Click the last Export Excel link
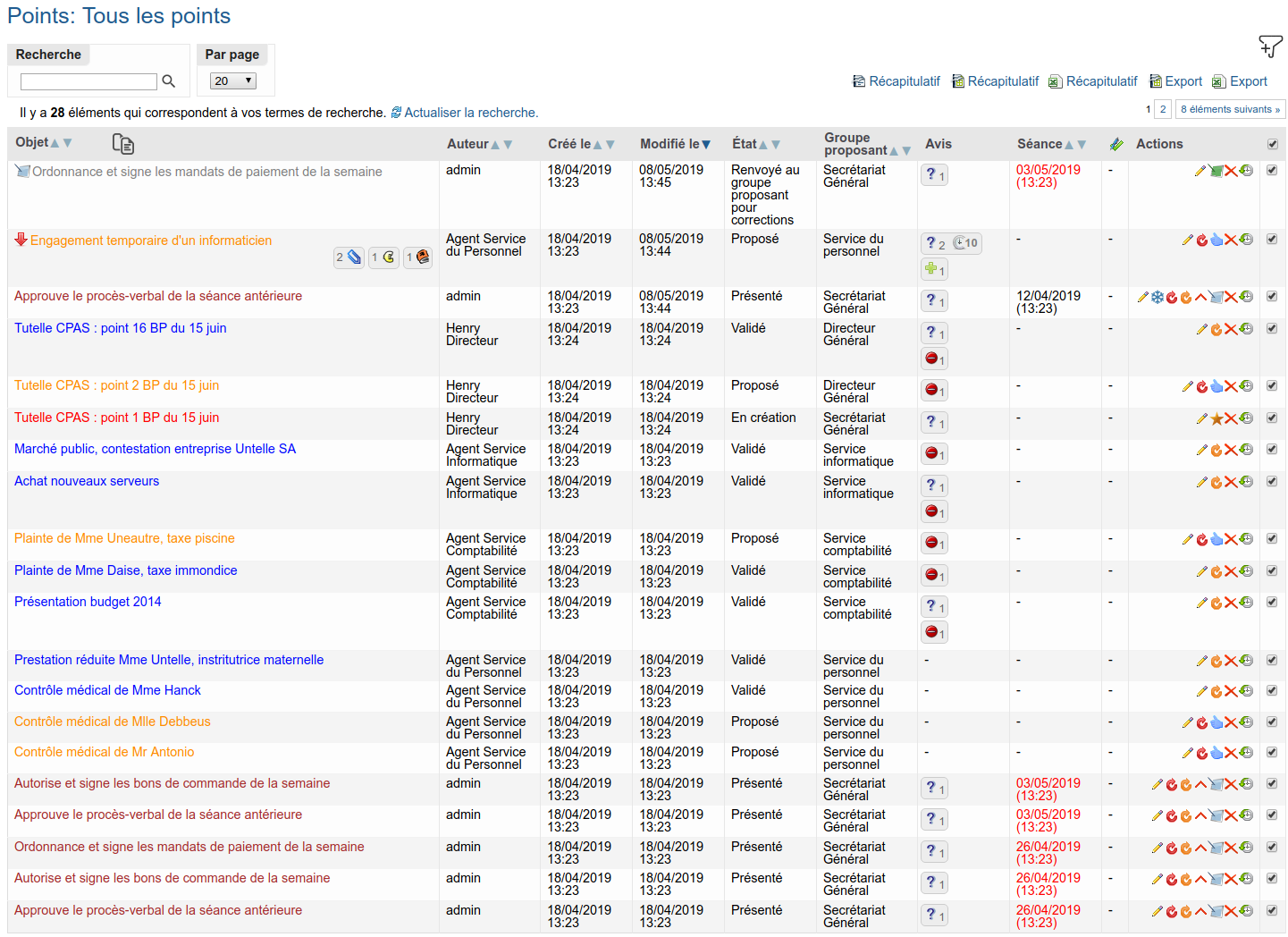 (x=1240, y=81)
